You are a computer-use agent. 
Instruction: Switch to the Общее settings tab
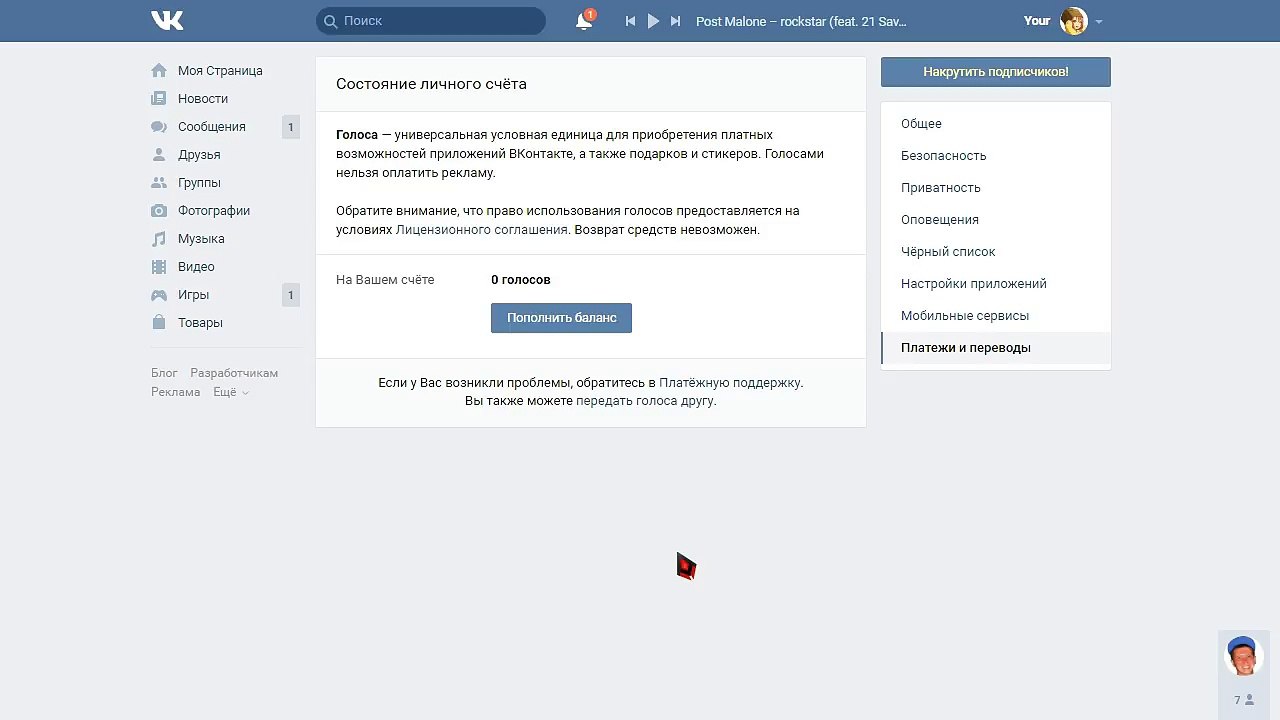(x=996, y=124)
